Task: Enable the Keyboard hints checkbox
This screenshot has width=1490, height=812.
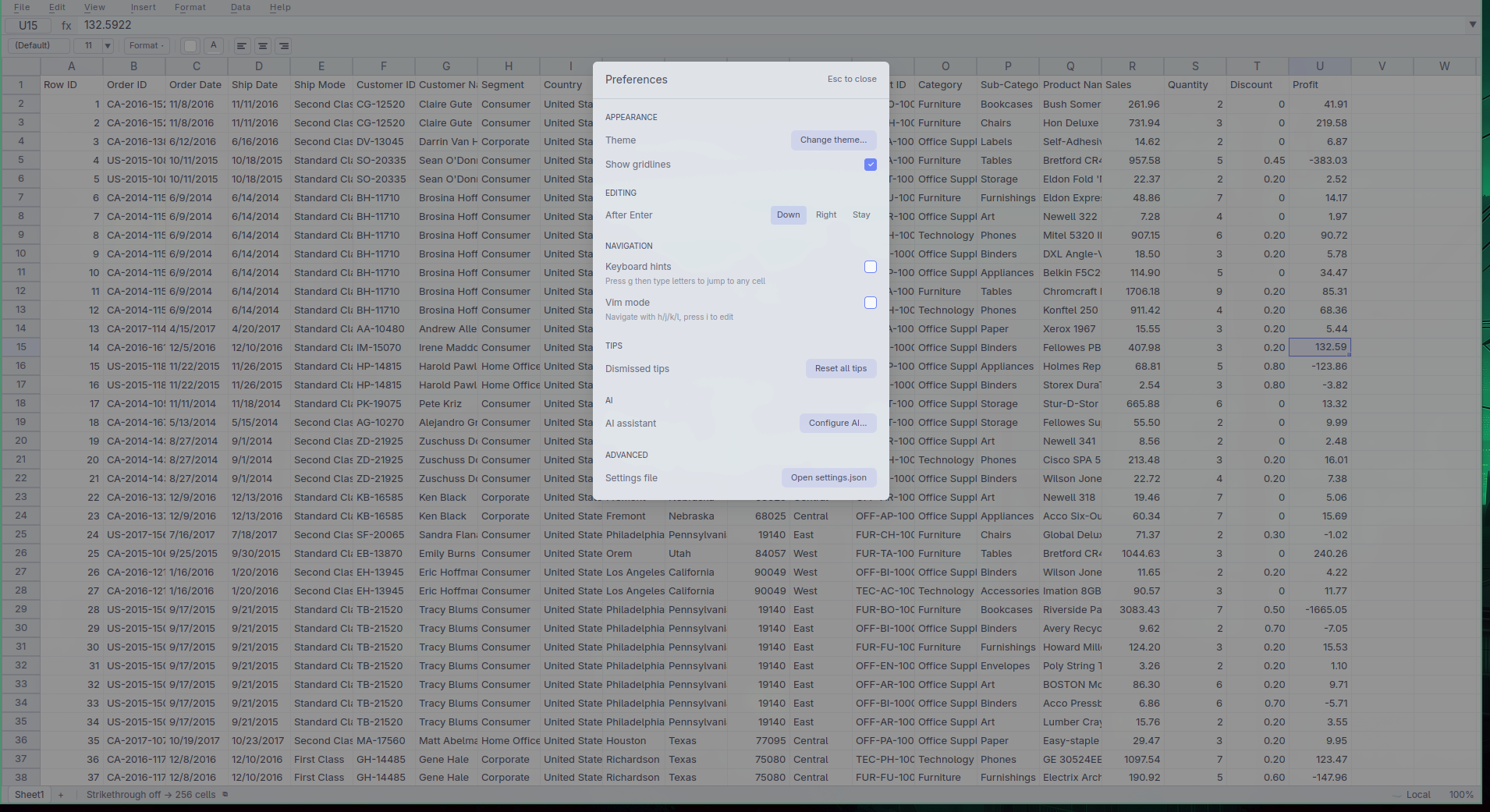Action: point(871,267)
